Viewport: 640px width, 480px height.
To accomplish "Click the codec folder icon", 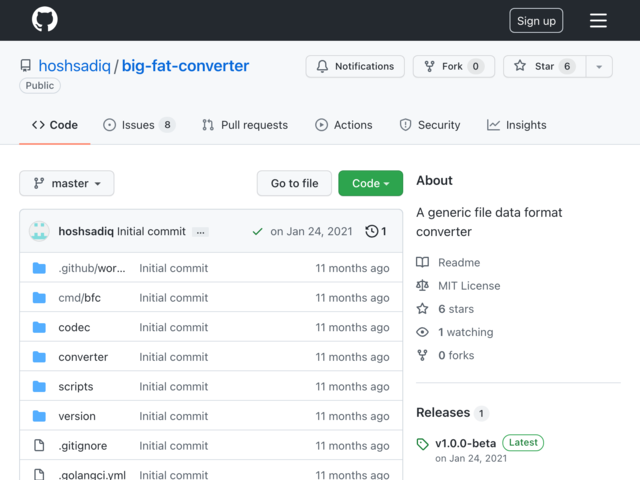I will [39, 327].
